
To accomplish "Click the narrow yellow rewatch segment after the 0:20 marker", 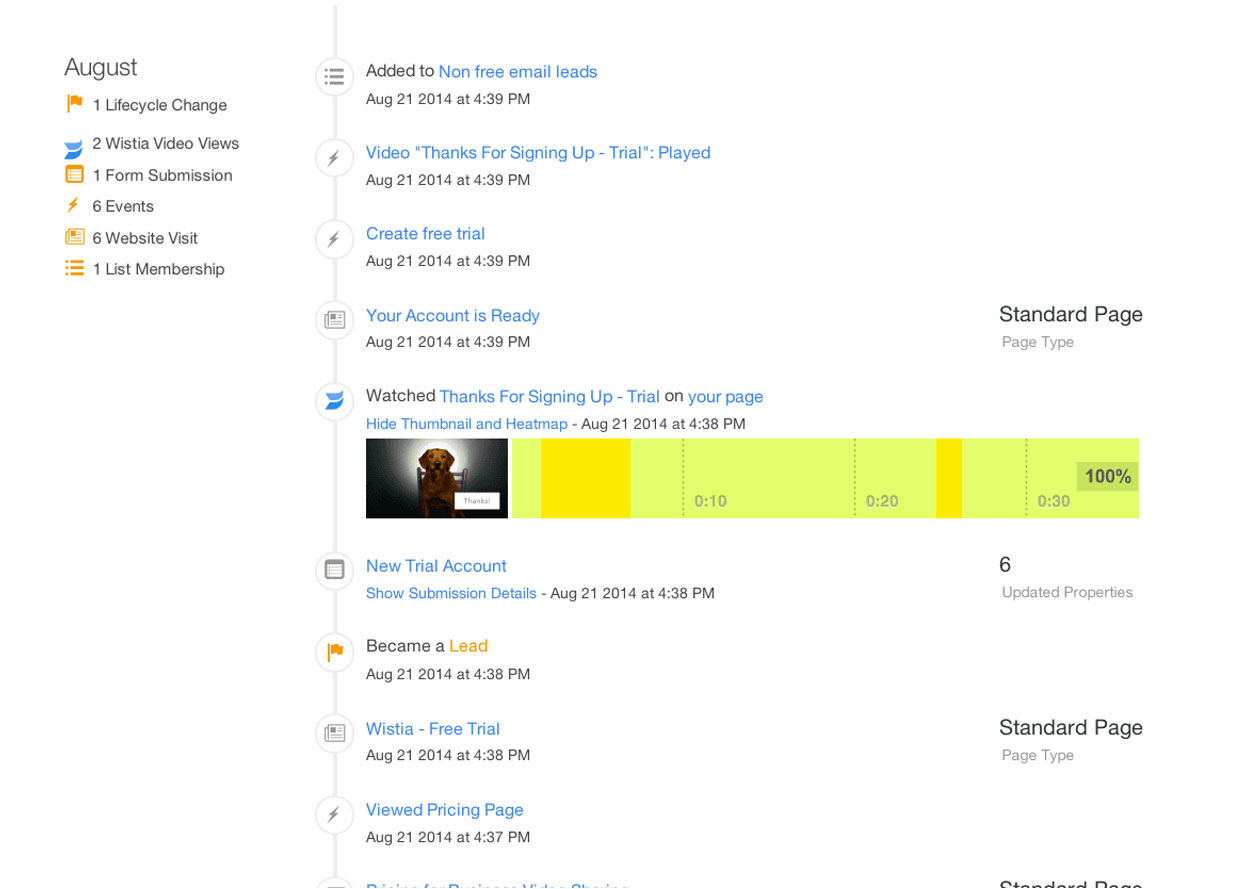I will pos(949,478).
